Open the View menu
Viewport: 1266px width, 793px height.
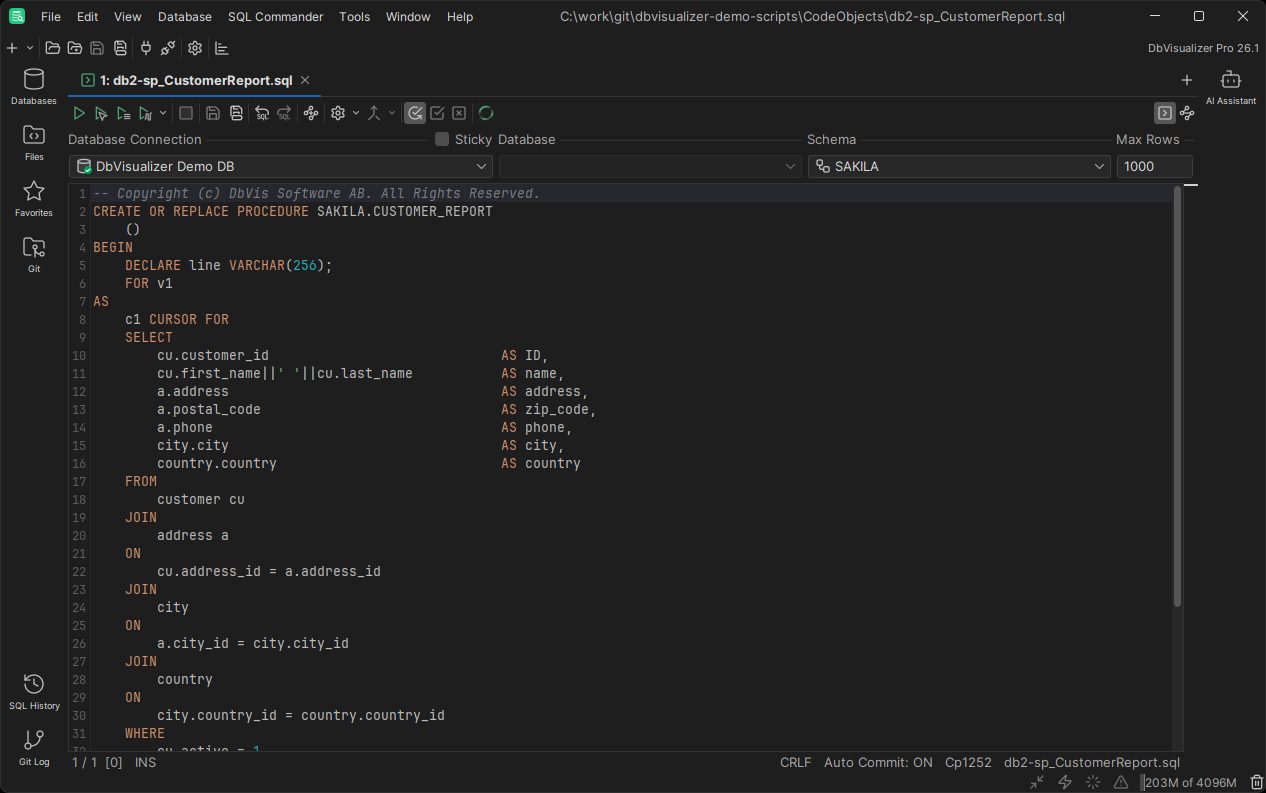point(128,17)
